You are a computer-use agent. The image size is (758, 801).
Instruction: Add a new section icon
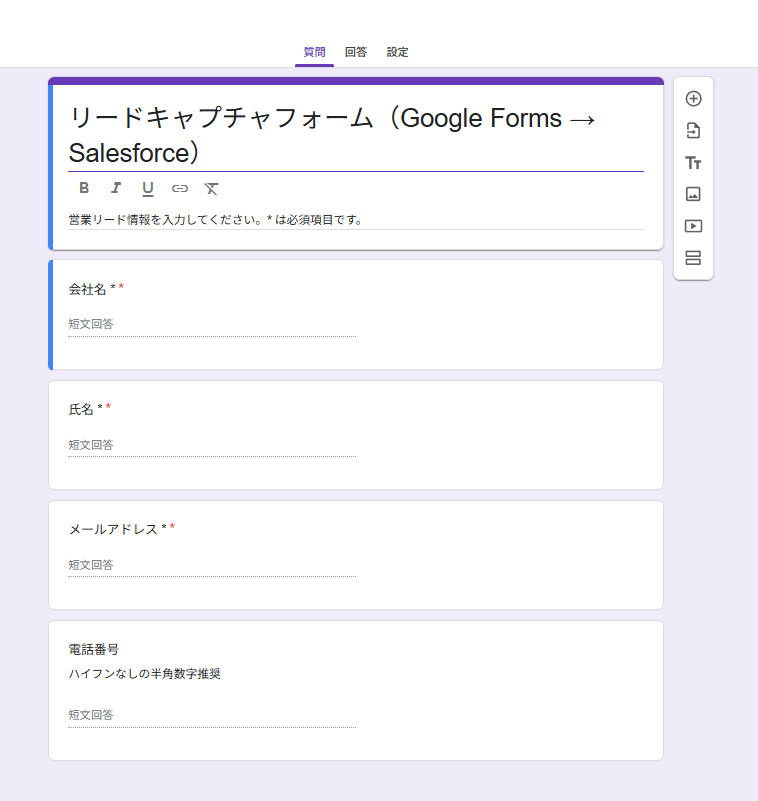(693, 257)
